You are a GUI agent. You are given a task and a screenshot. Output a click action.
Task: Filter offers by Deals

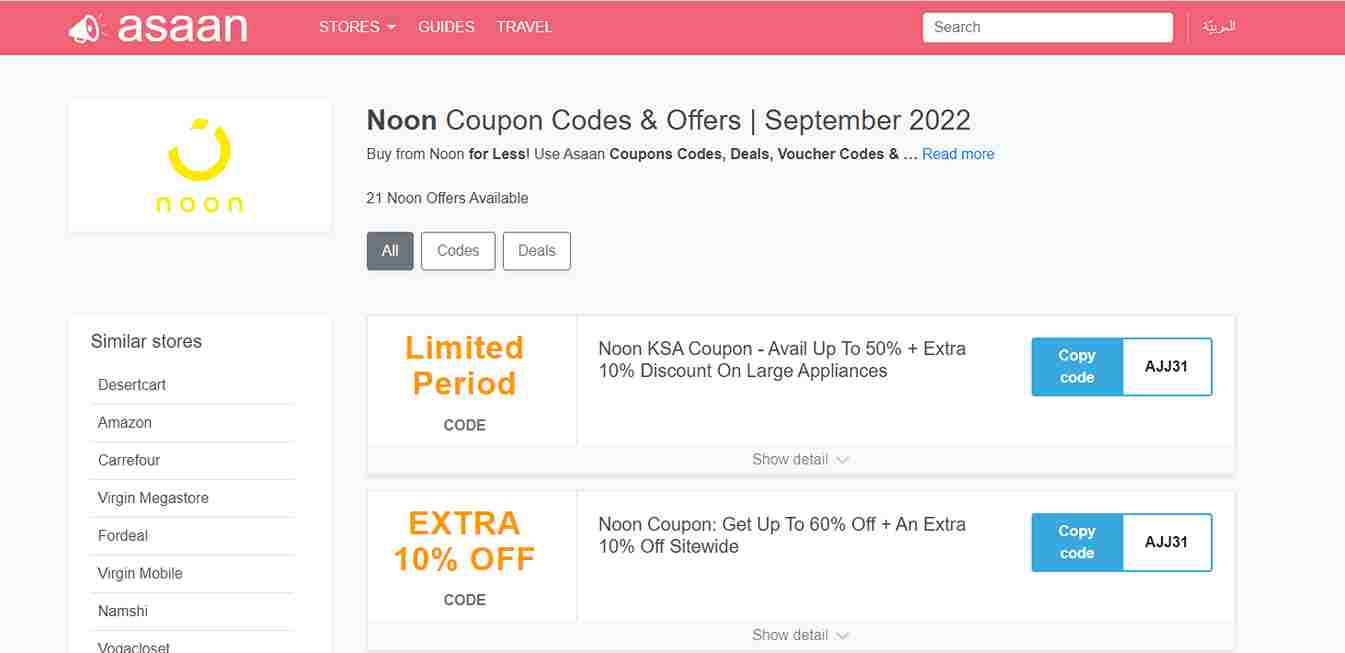coord(536,251)
